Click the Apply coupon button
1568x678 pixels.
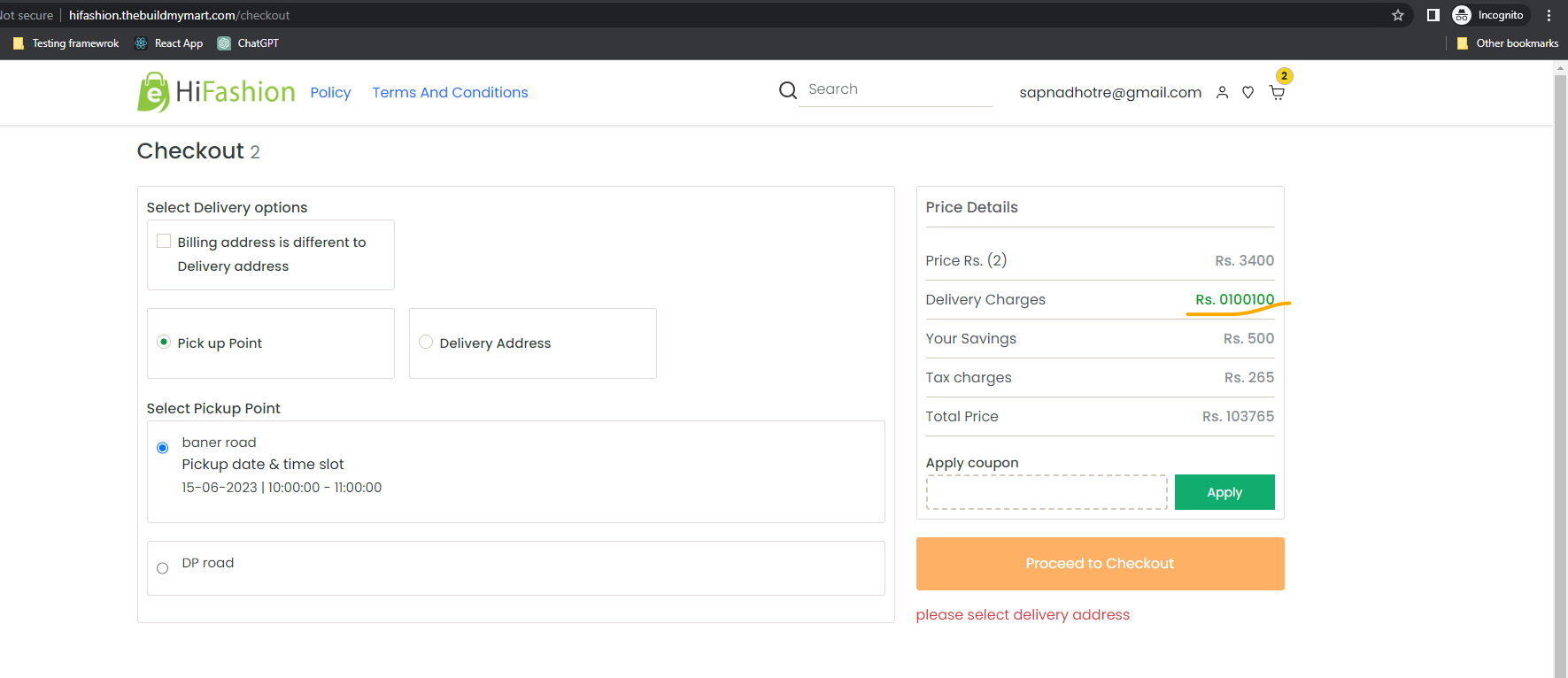tap(1224, 492)
